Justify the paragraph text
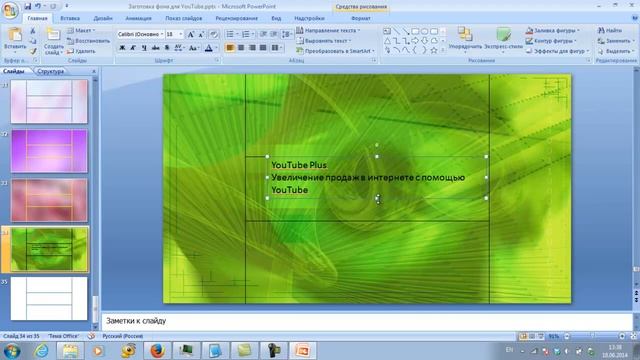 tap(263, 48)
